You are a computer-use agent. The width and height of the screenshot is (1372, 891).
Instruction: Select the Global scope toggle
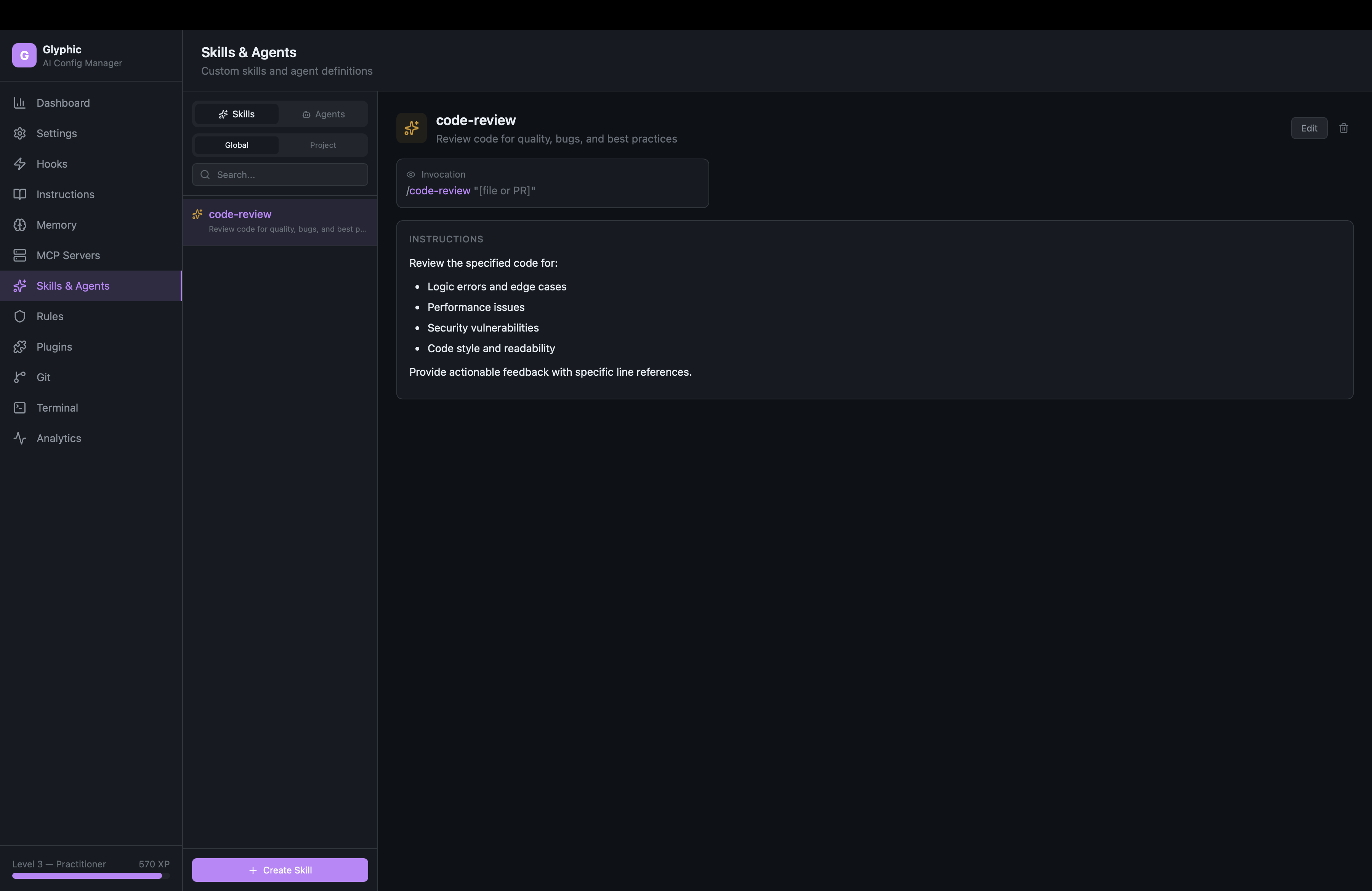click(236, 145)
